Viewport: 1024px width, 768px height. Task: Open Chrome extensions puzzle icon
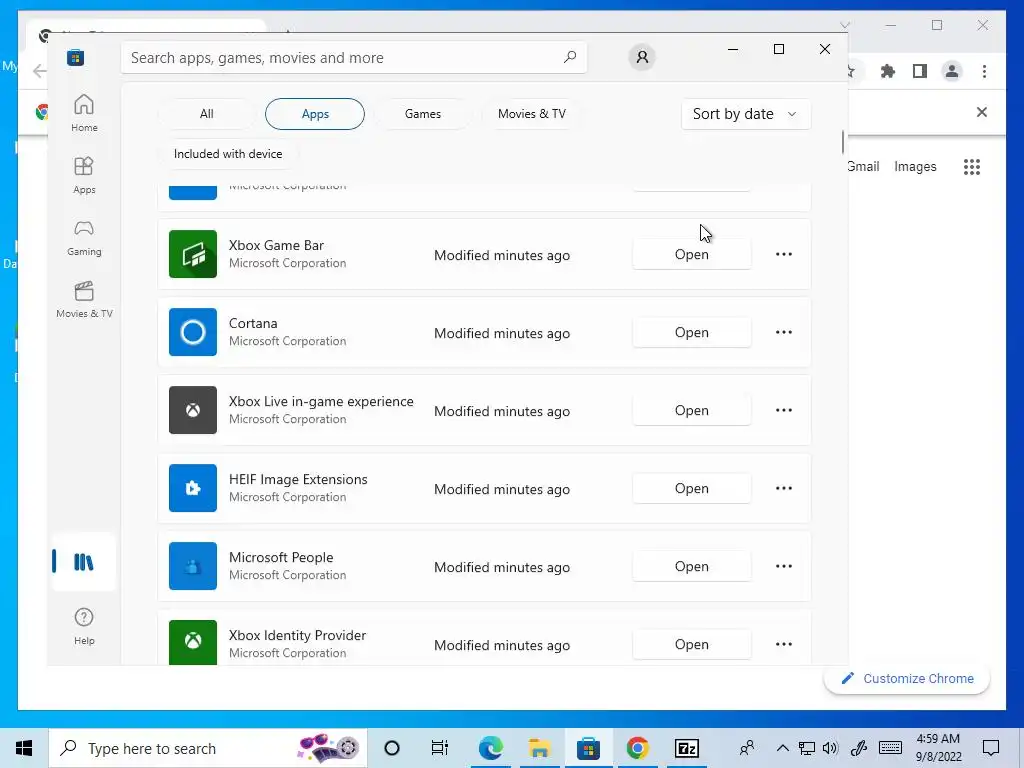pyautogui.click(x=888, y=71)
